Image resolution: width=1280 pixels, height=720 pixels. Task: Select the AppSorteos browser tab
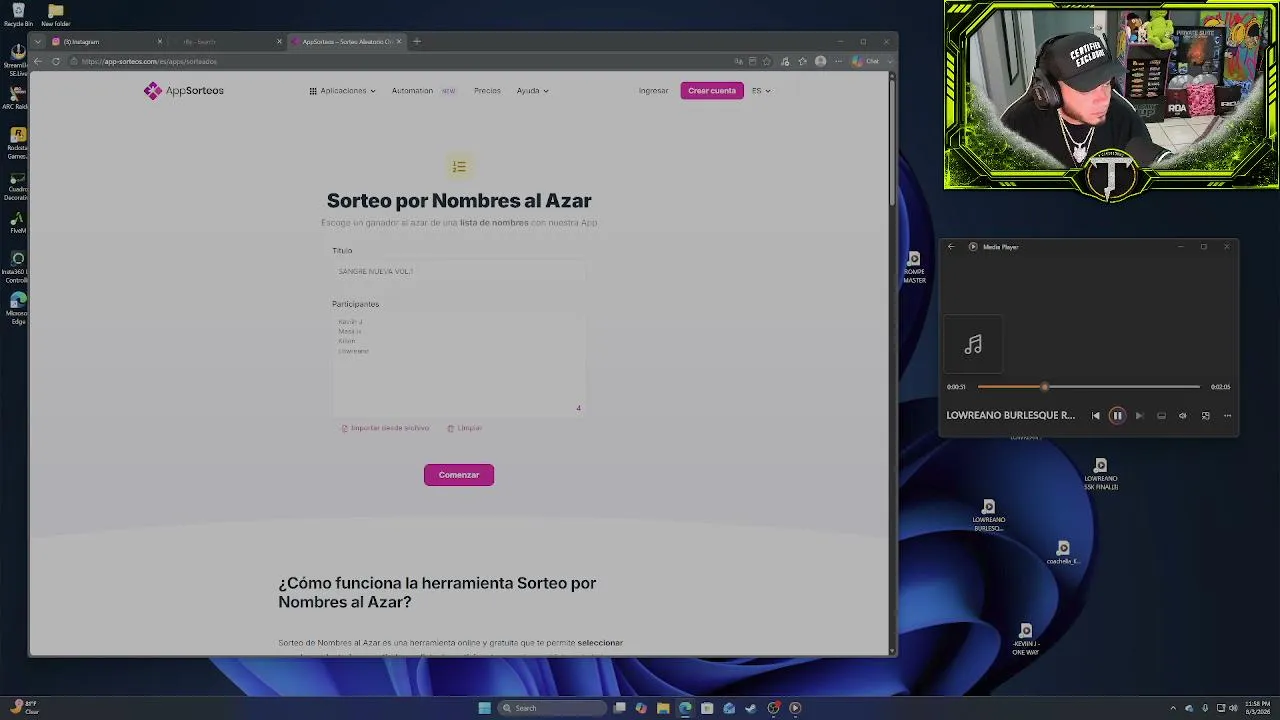click(x=346, y=42)
